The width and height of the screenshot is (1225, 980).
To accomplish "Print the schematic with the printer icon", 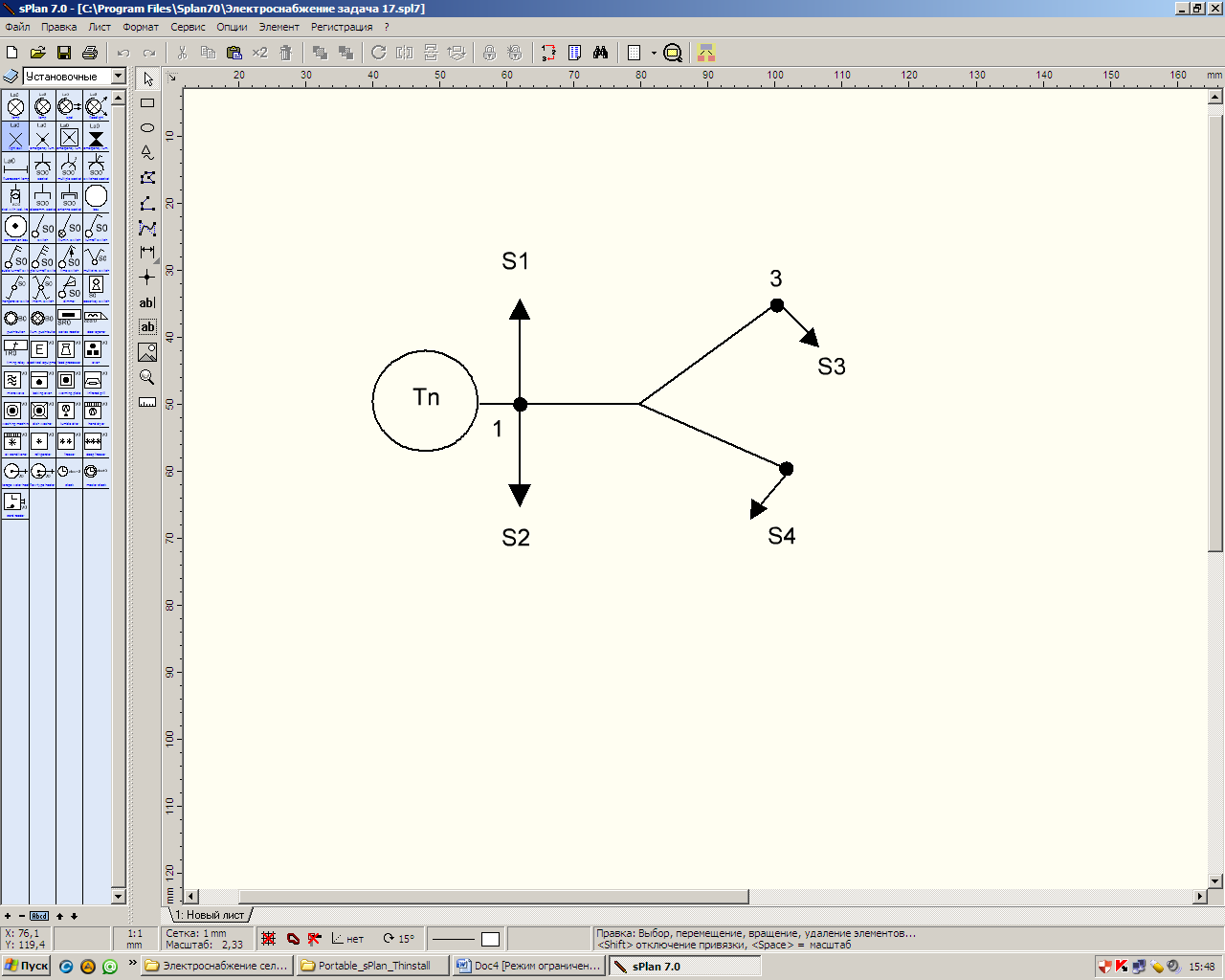I will coord(90,53).
